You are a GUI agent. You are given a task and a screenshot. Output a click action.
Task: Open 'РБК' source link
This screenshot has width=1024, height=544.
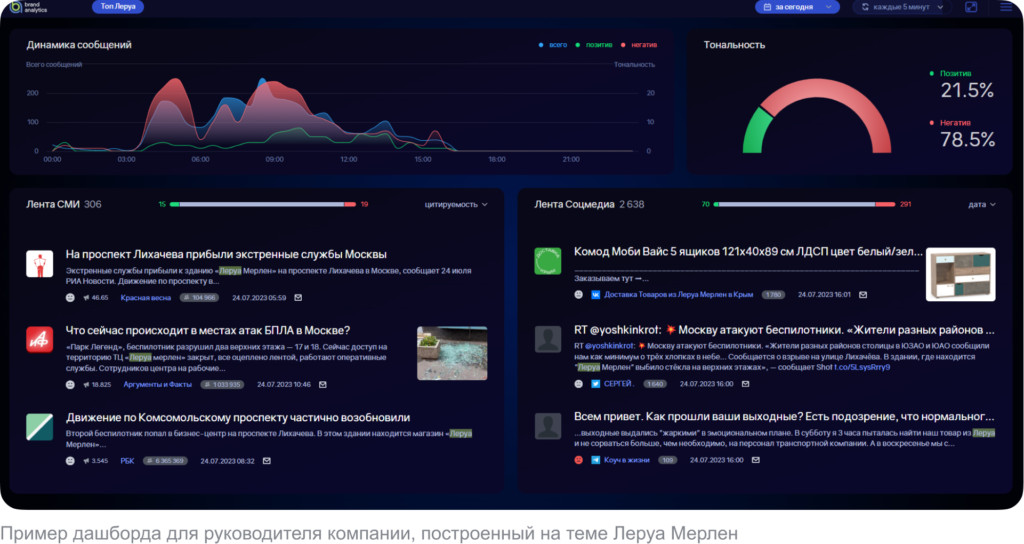click(x=127, y=461)
